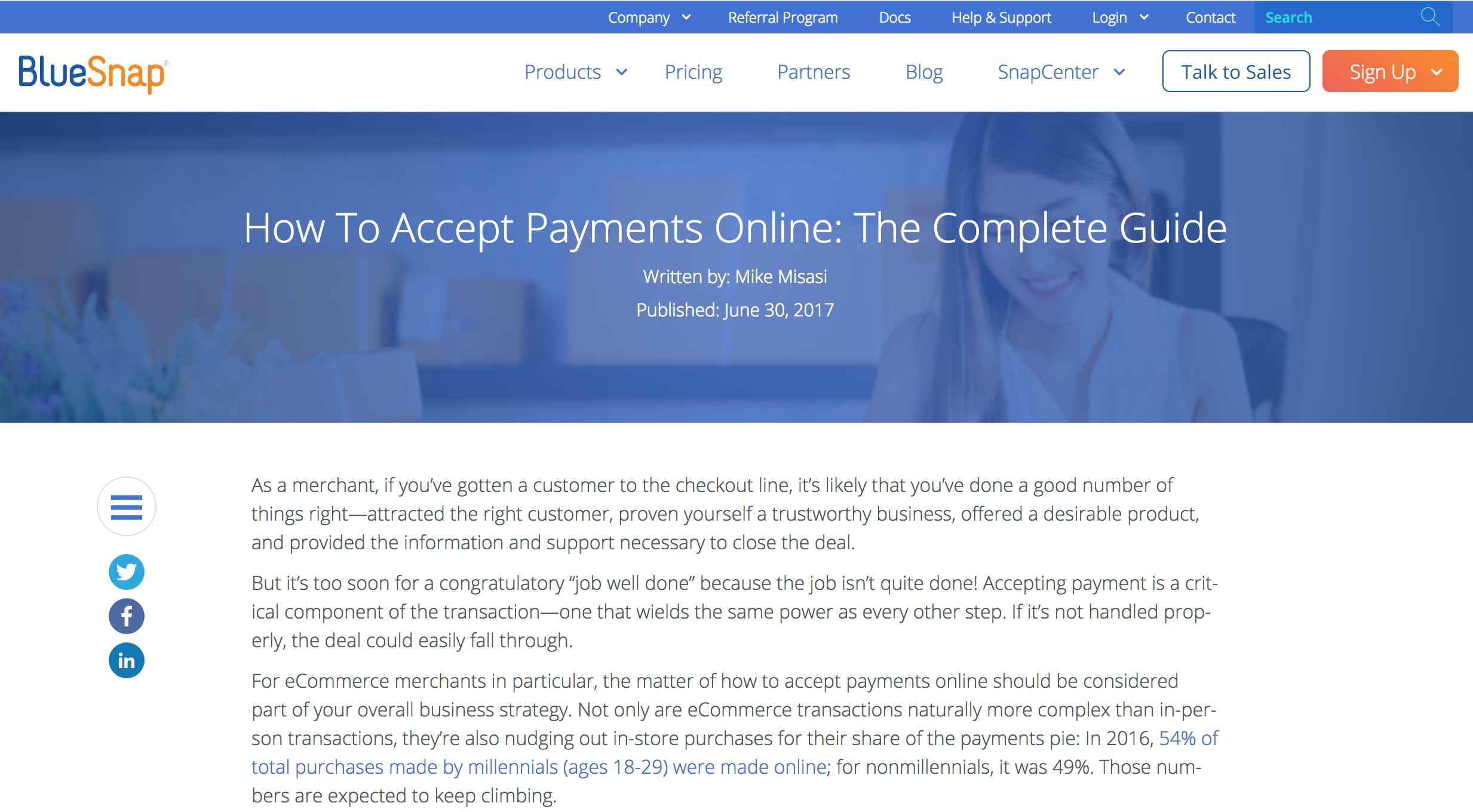Click the hamburger menu icon
Image resolution: width=1473 pixels, height=812 pixels.
[126, 507]
